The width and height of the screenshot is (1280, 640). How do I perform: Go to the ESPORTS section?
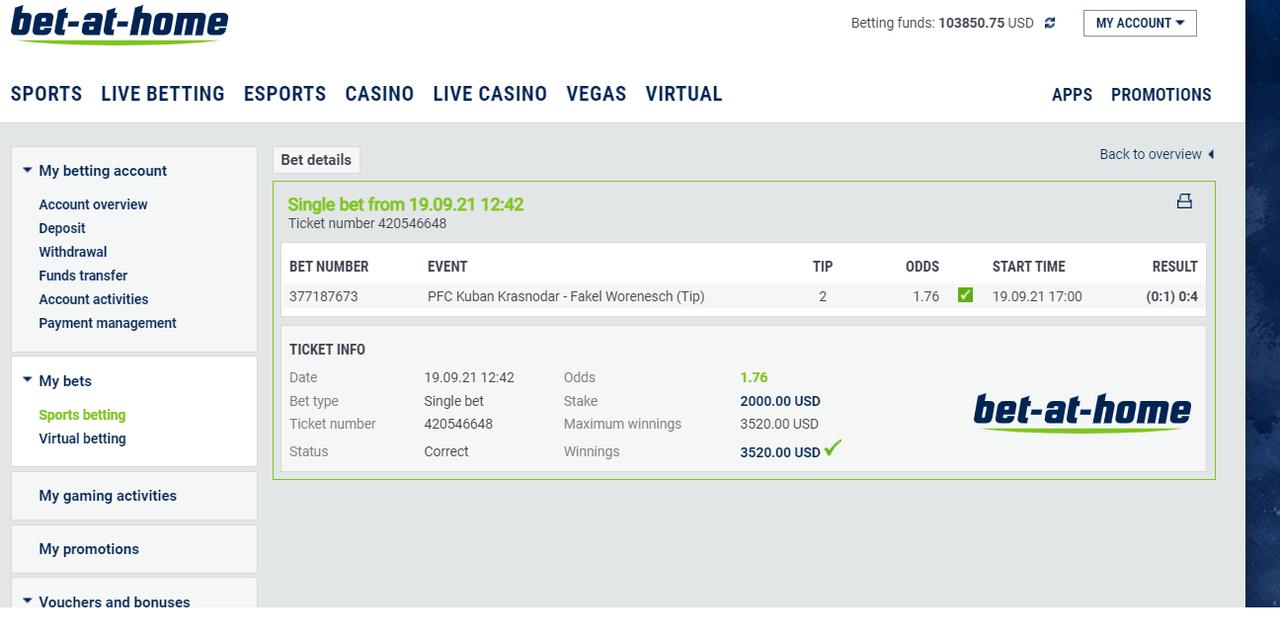(285, 94)
